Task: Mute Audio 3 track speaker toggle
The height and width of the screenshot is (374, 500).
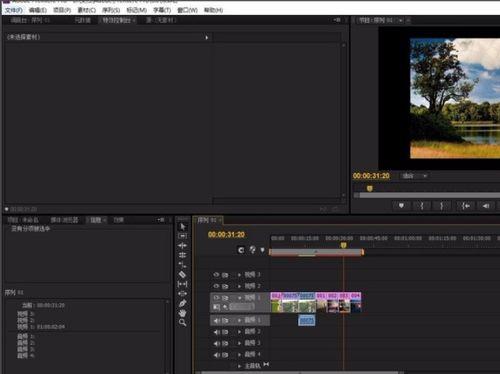Action: (217, 343)
